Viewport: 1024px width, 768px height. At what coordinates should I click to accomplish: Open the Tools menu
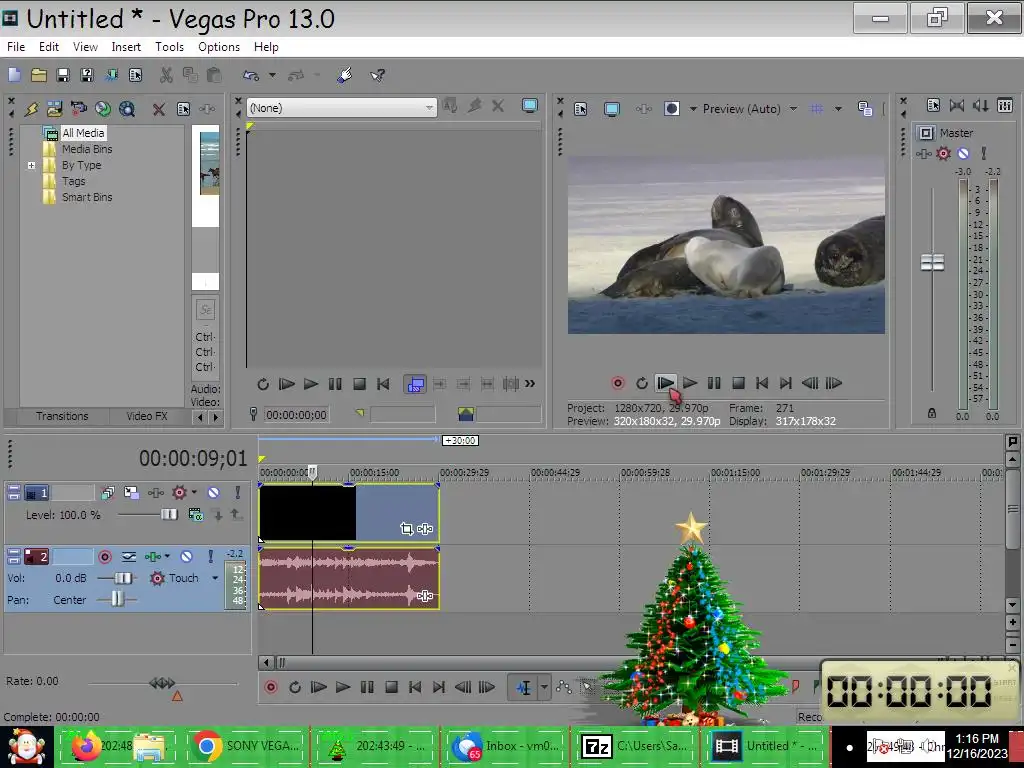pos(169,47)
